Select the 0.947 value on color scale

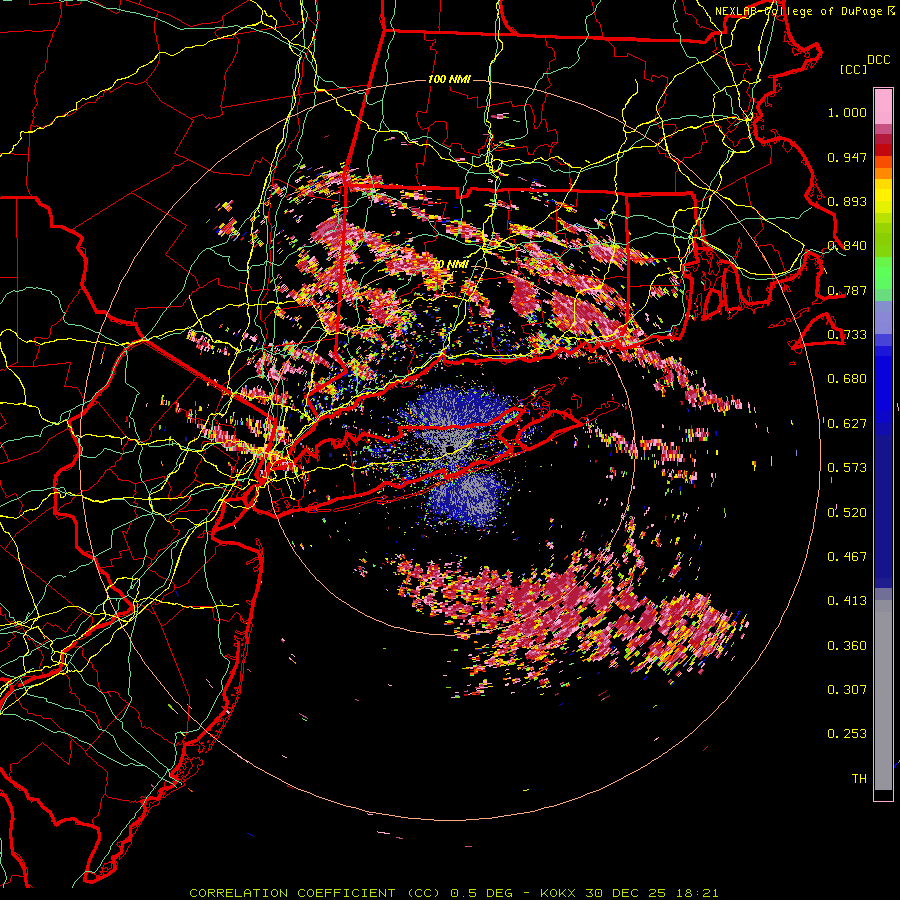[847, 157]
